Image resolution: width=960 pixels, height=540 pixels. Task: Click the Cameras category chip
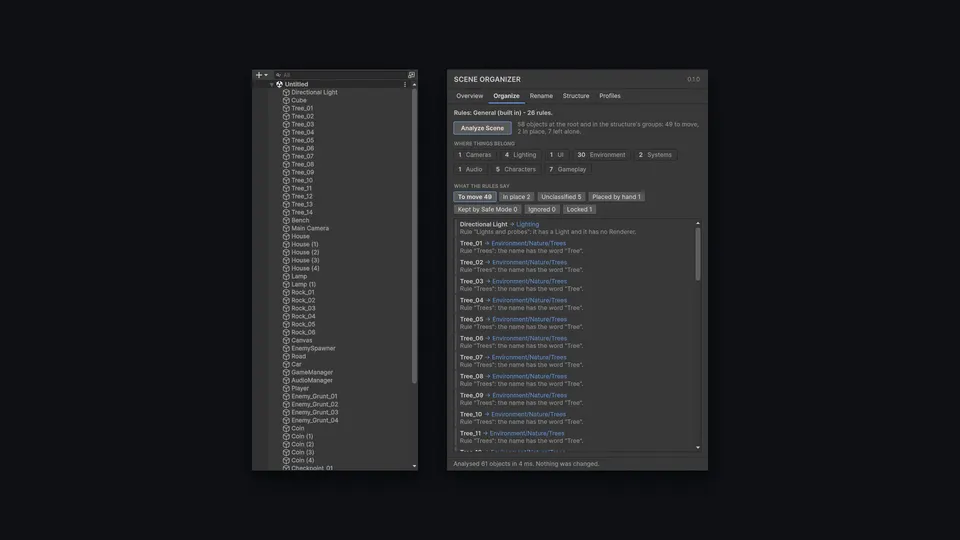[x=475, y=155]
